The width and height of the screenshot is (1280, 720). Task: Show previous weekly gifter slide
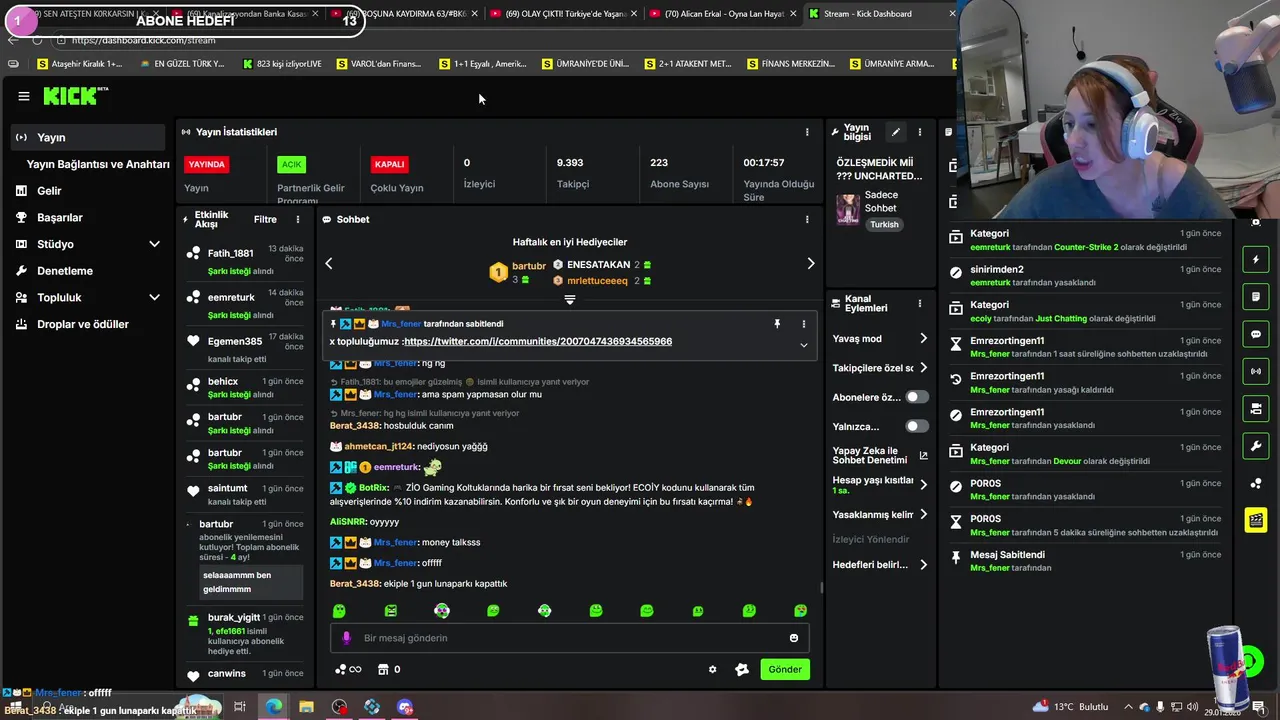(329, 263)
